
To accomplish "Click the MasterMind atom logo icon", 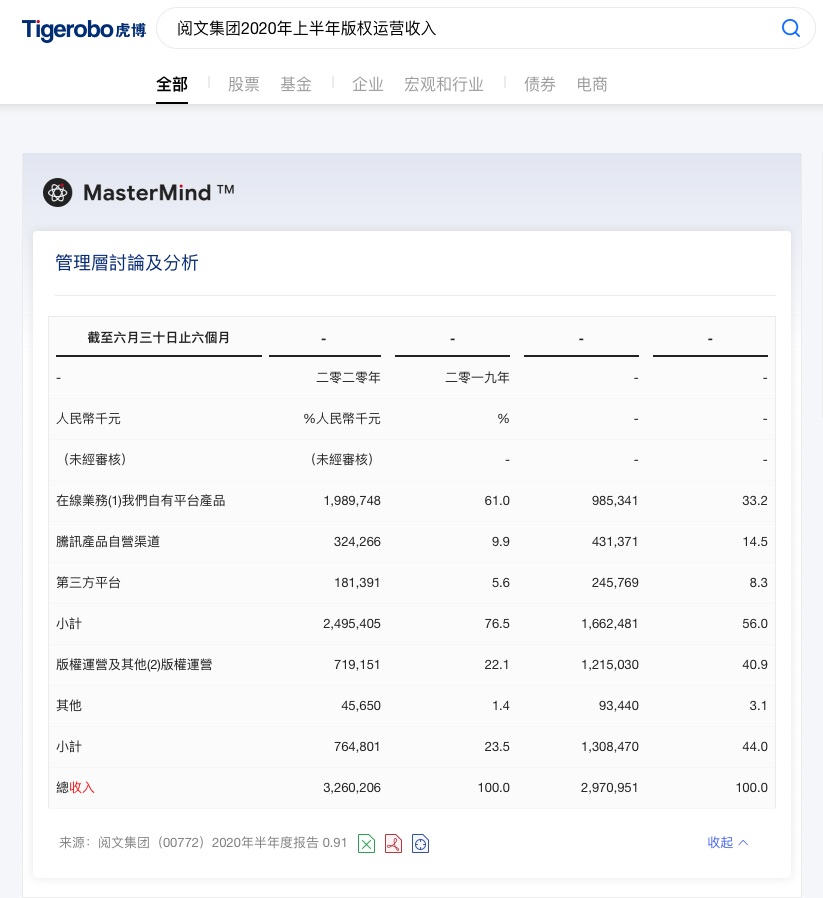I will click(x=57, y=192).
